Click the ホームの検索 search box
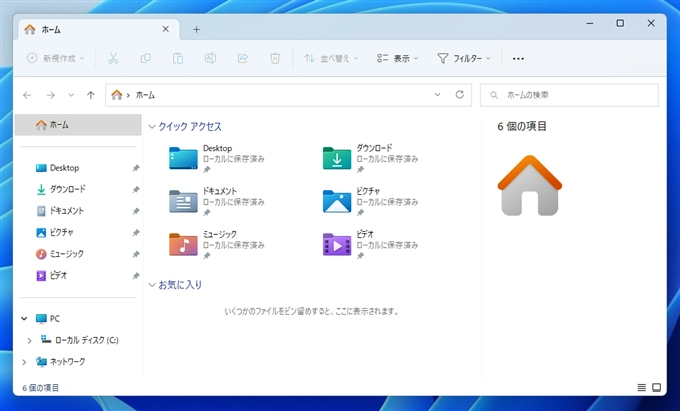 pyautogui.click(x=569, y=95)
